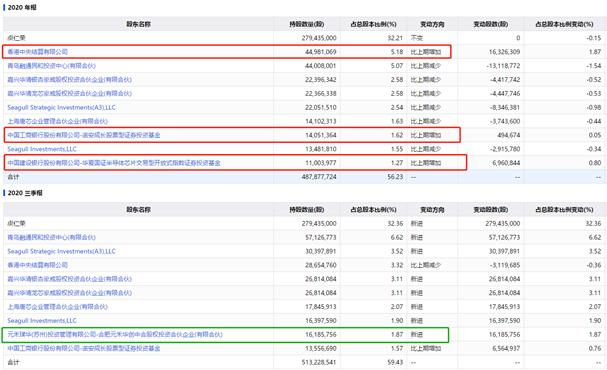
Task: Click 持股数量(股) header of 2020三季报 table
Action: point(307,209)
